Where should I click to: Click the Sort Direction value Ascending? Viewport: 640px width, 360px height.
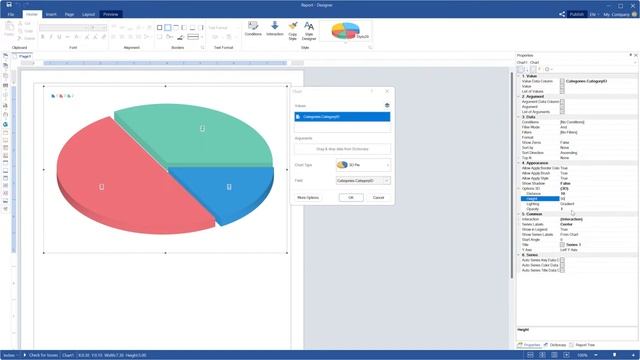[x=569, y=153]
